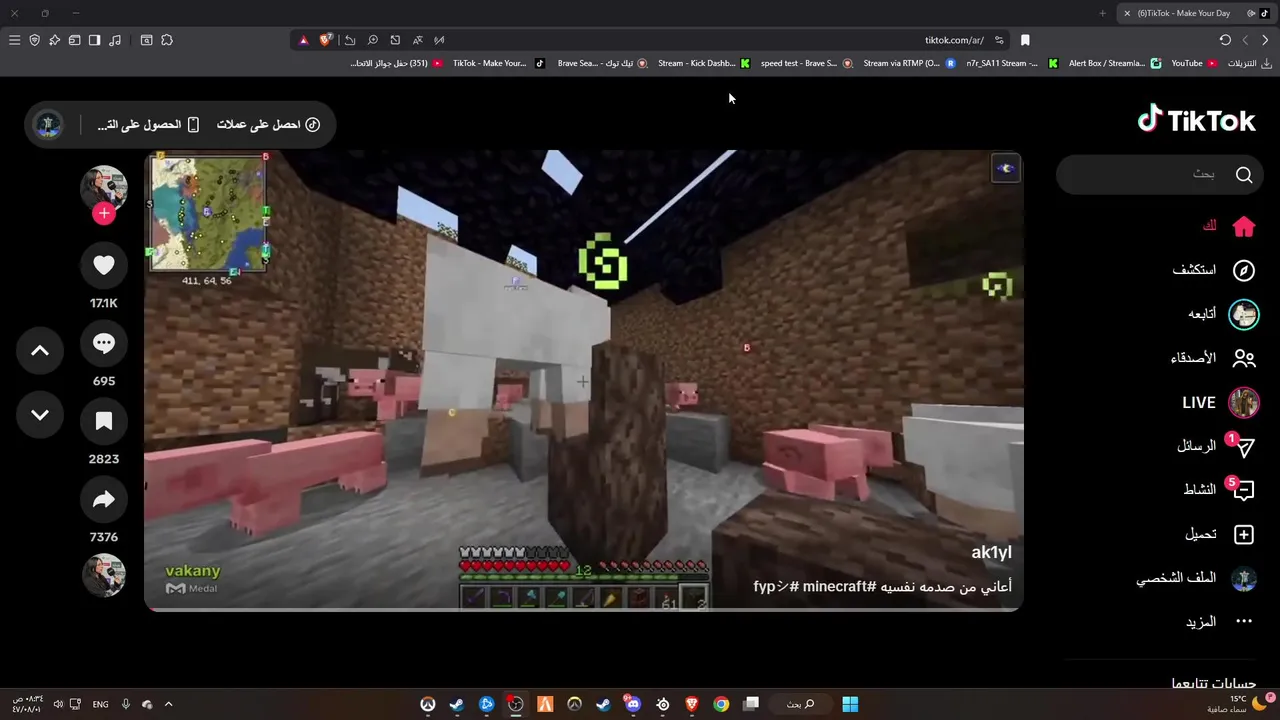Open profile avatar in top pill bar
The width and height of the screenshot is (1280, 720).
[48, 125]
